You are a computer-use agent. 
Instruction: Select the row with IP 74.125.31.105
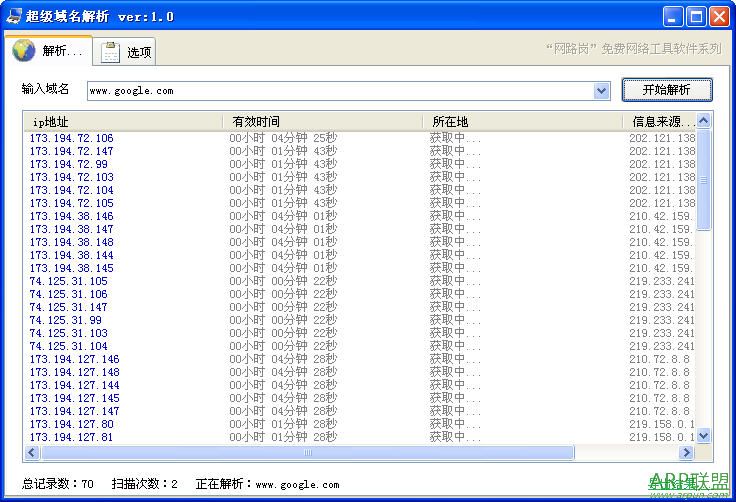68,281
